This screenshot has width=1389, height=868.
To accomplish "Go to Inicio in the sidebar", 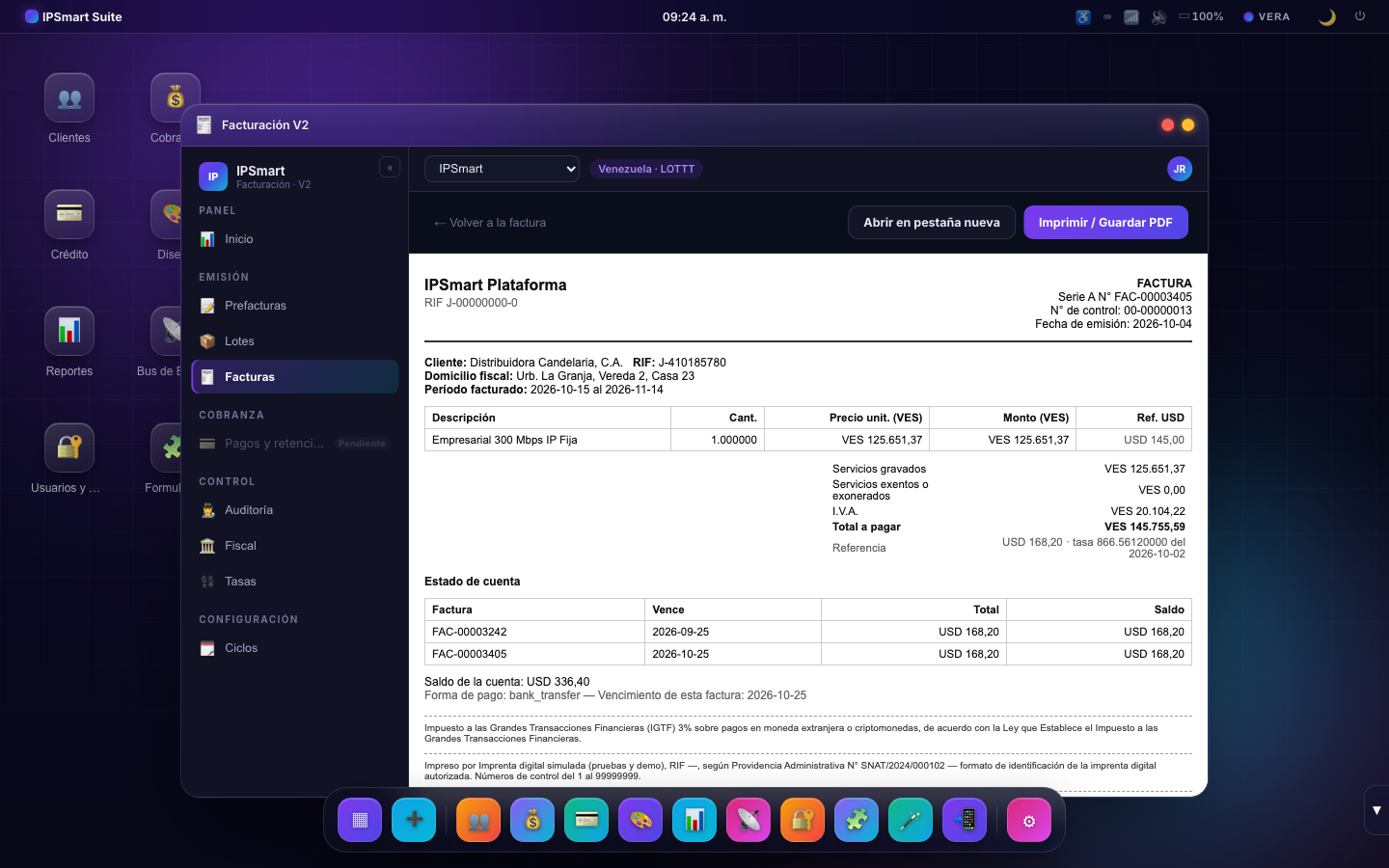I will [295, 239].
